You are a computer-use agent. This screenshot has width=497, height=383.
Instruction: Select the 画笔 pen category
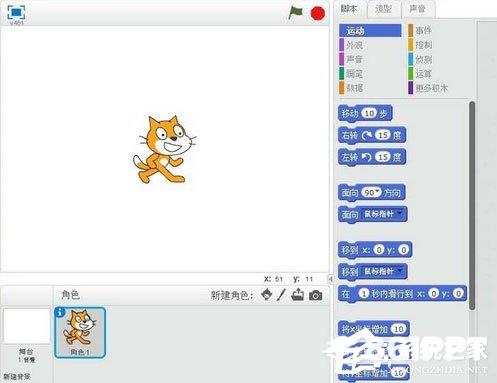(x=354, y=74)
